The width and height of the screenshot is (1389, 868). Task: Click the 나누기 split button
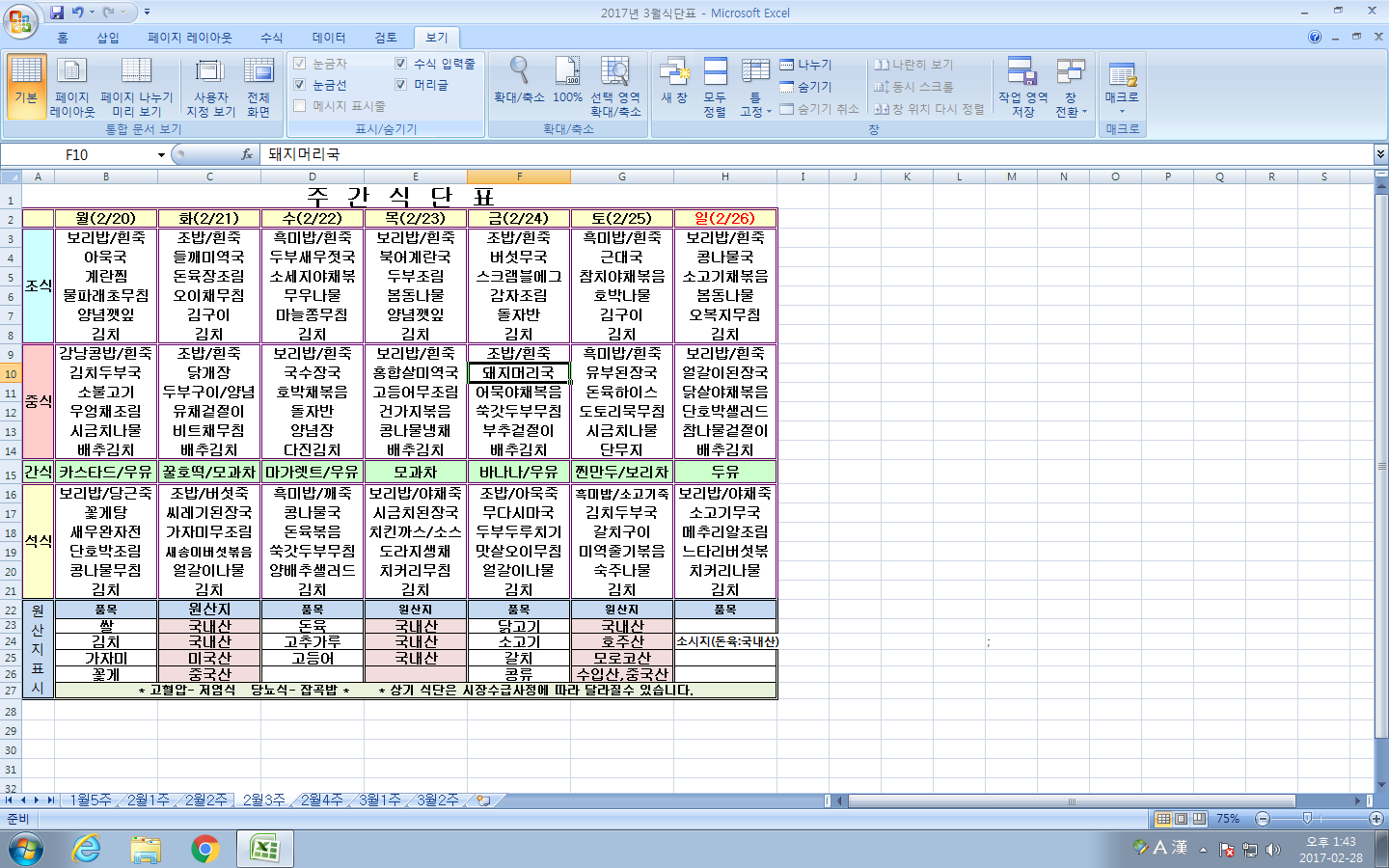coord(806,65)
